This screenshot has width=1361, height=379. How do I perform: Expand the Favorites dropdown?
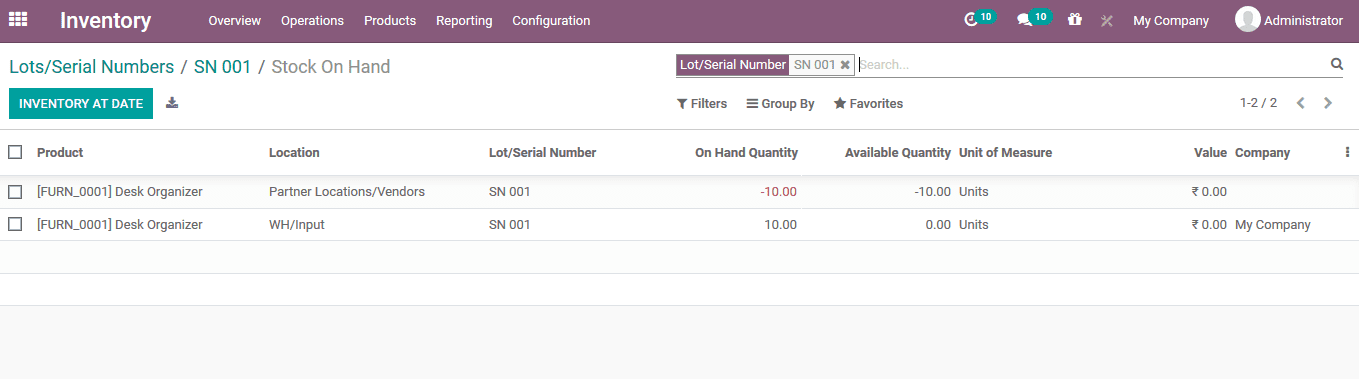(868, 104)
